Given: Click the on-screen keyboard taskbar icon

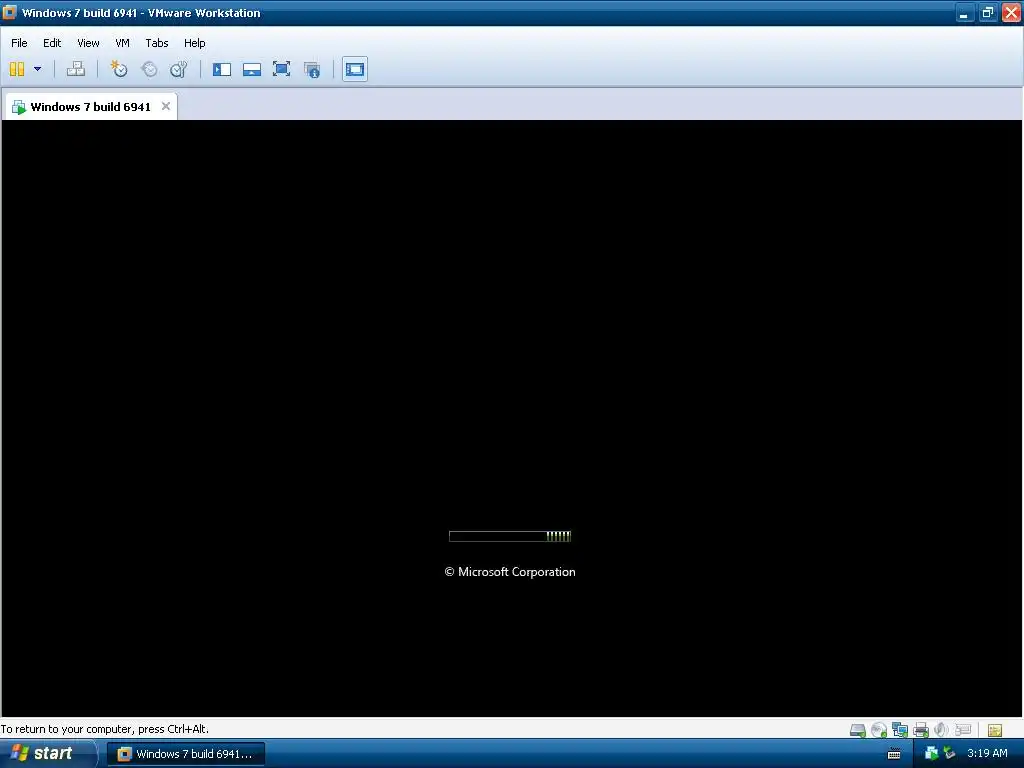Looking at the screenshot, I should tap(894, 754).
